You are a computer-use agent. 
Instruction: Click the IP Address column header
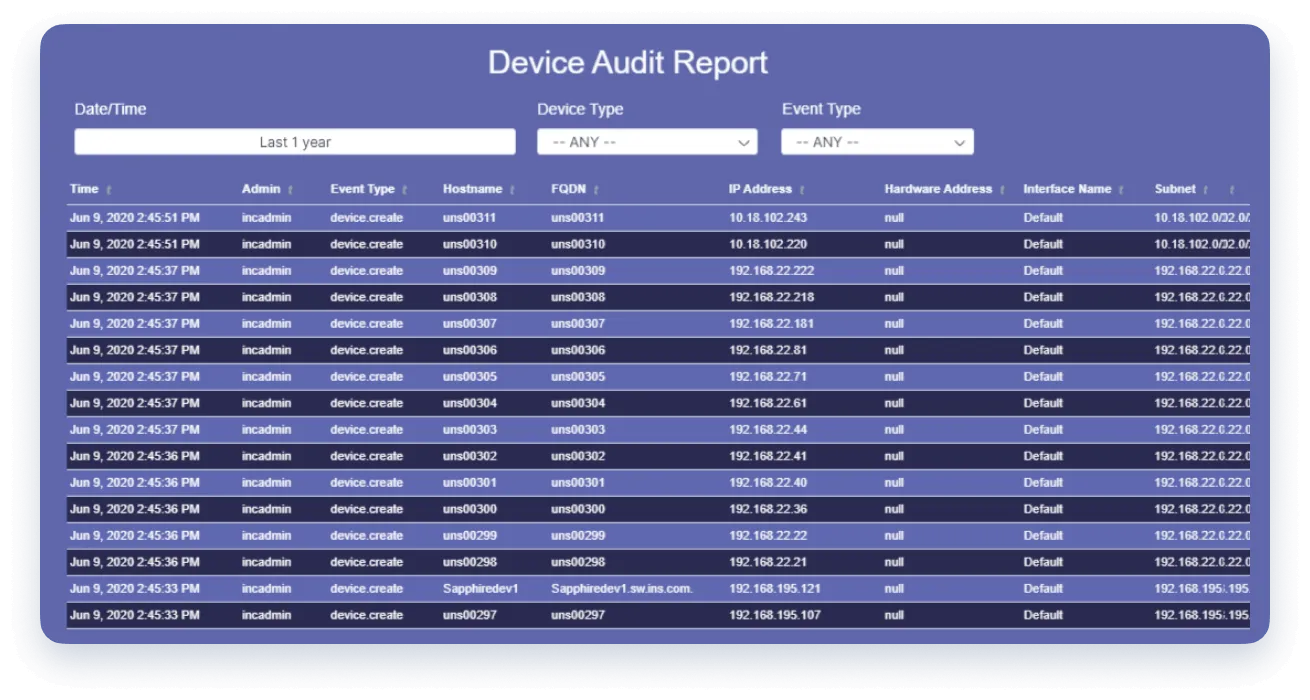(760, 189)
